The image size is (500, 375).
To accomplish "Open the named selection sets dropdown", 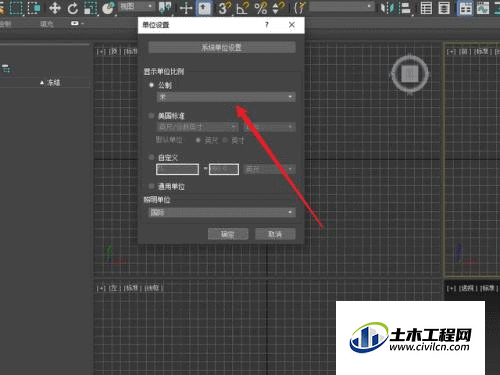I will (x=341, y=6).
